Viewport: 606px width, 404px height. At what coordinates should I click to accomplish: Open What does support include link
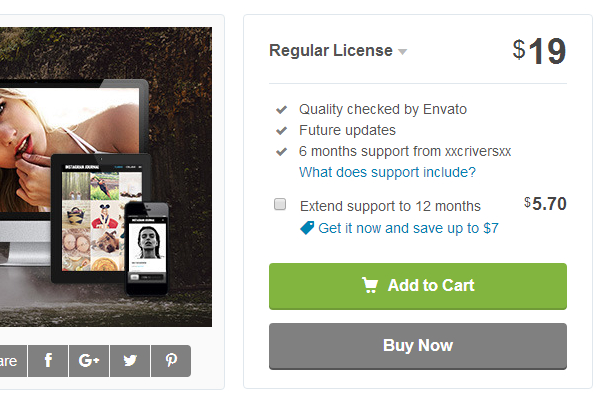pyautogui.click(x=387, y=172)
